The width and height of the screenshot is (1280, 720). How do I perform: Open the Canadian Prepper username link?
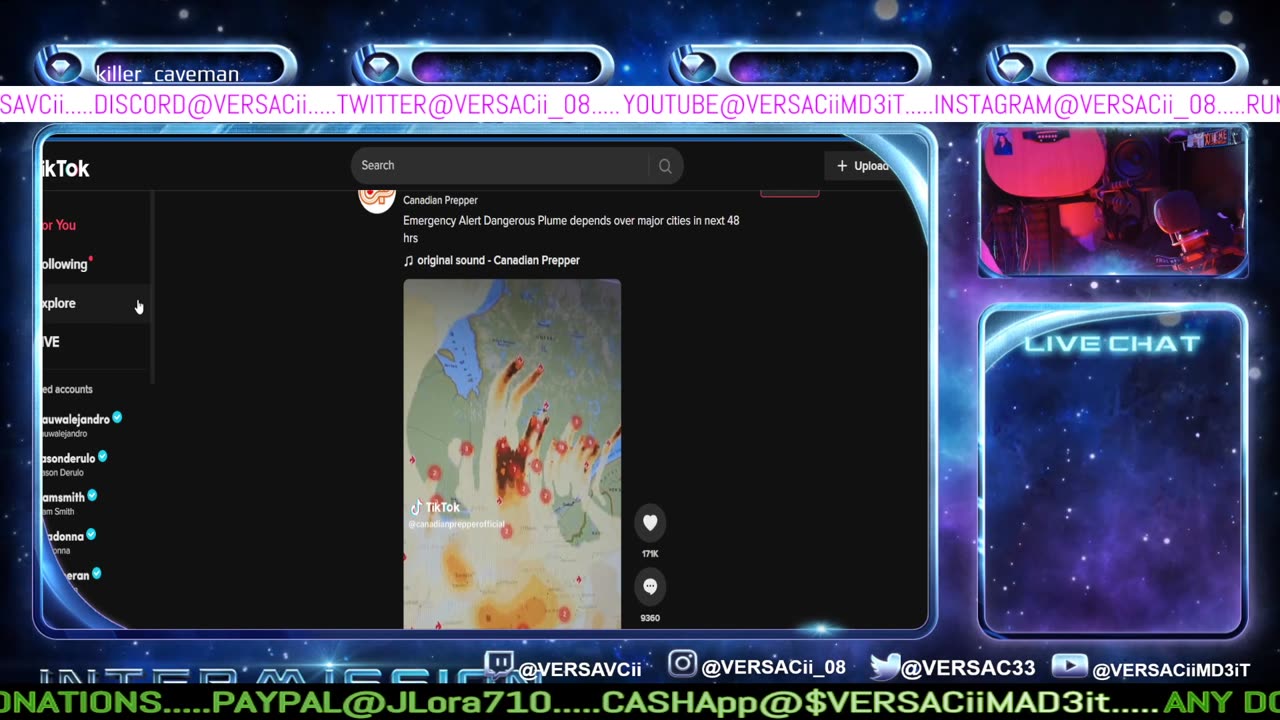coord(440,200)
